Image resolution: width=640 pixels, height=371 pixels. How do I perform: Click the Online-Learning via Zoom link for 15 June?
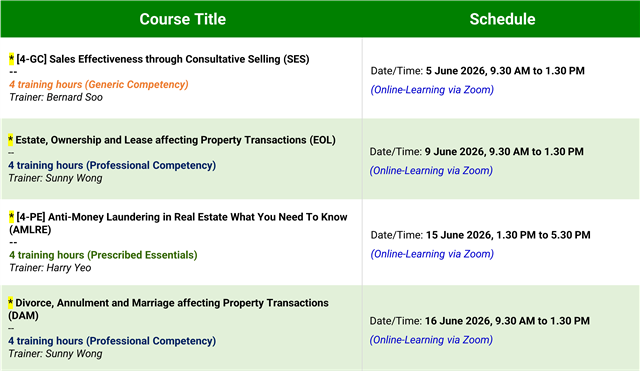pyautogui.click(x=432, y=254)
